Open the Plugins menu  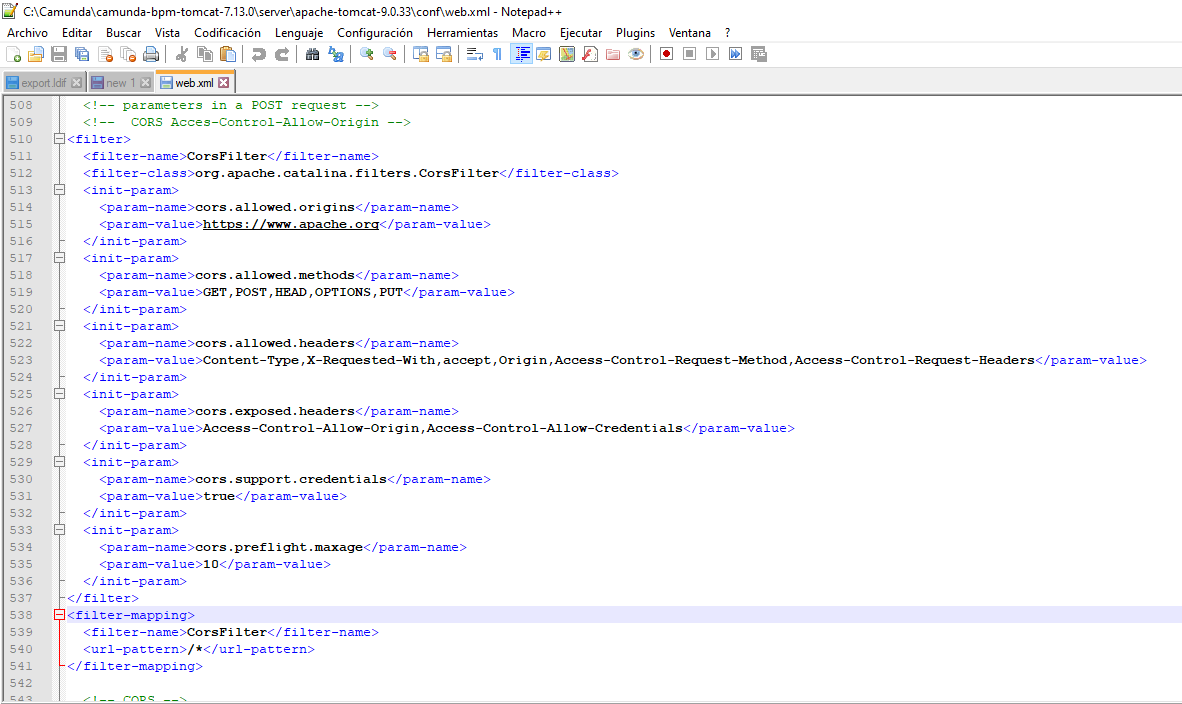point(635,33)
